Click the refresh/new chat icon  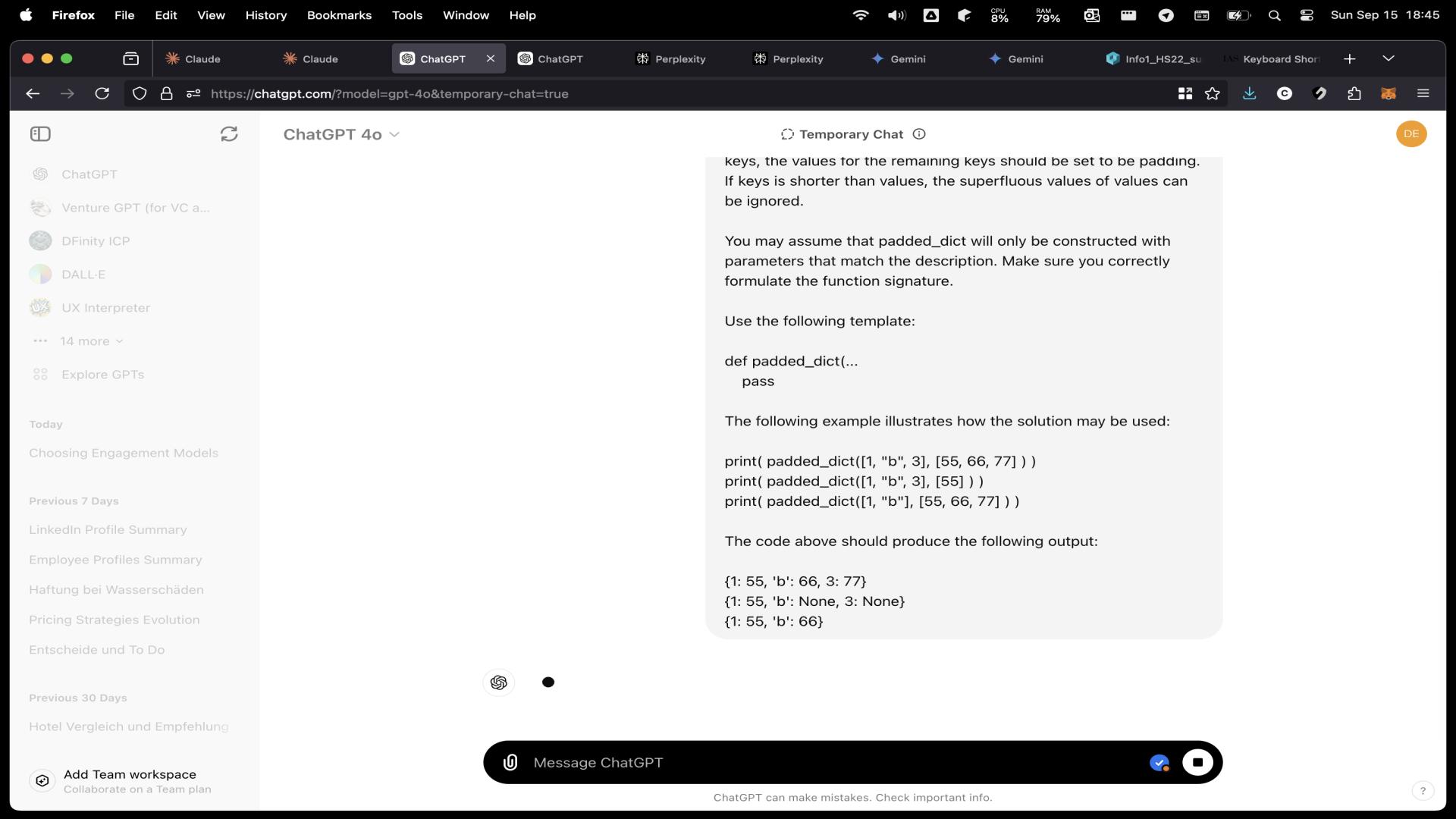pos(228,133)
